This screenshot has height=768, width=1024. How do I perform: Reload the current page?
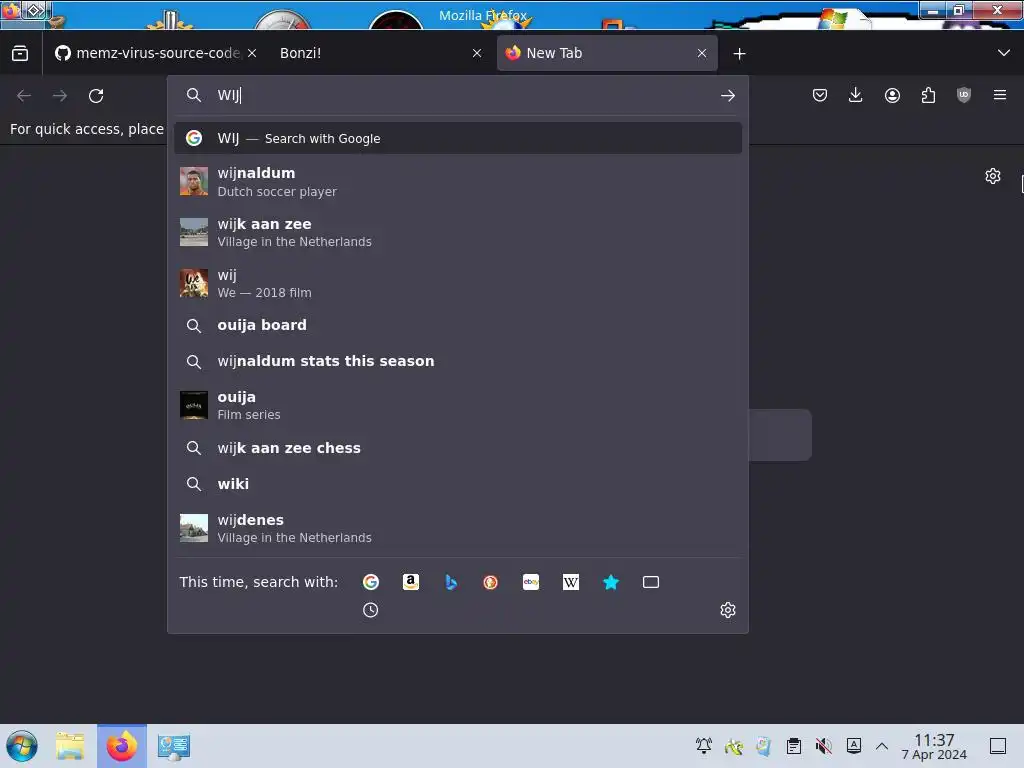[x=96, y=96]
